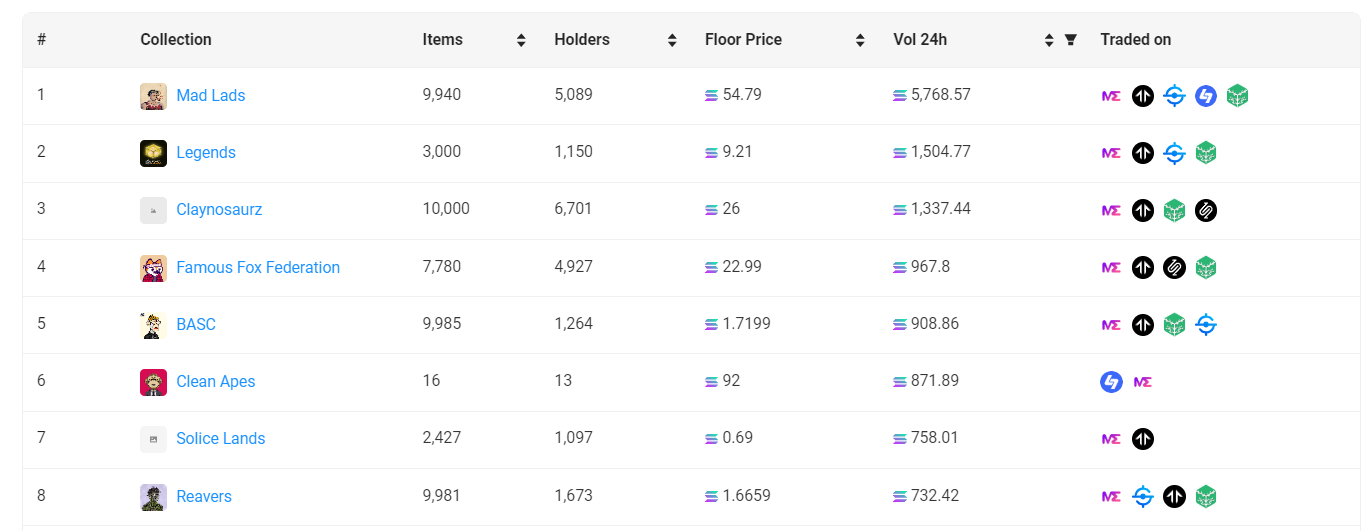Click black chain-link icon for Famous Fox Federation
Image resolution: width=1372 pixels, height=531 pixels.
click(1174, 268)
